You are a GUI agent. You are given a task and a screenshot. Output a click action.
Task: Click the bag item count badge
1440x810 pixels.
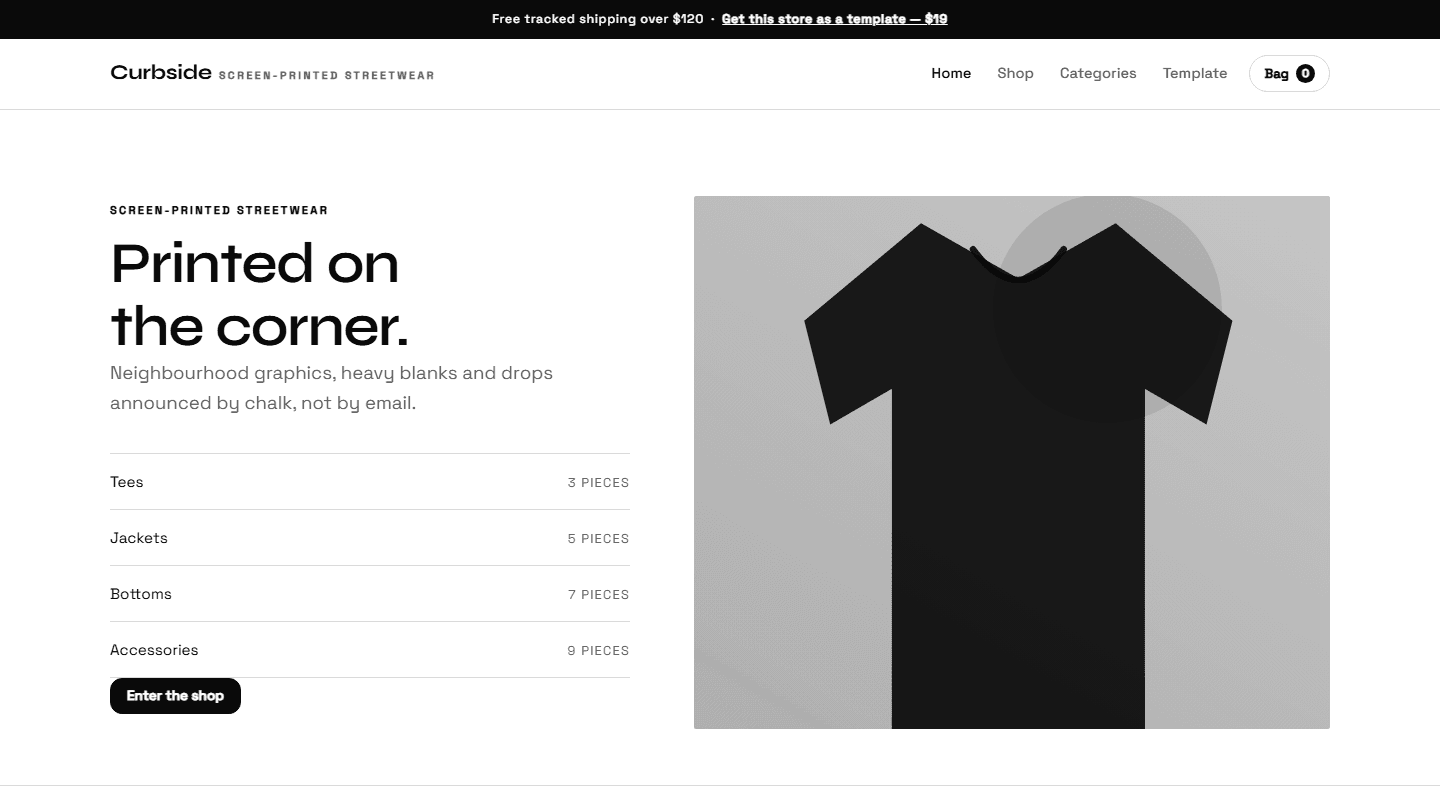[x=1305, y=73]
